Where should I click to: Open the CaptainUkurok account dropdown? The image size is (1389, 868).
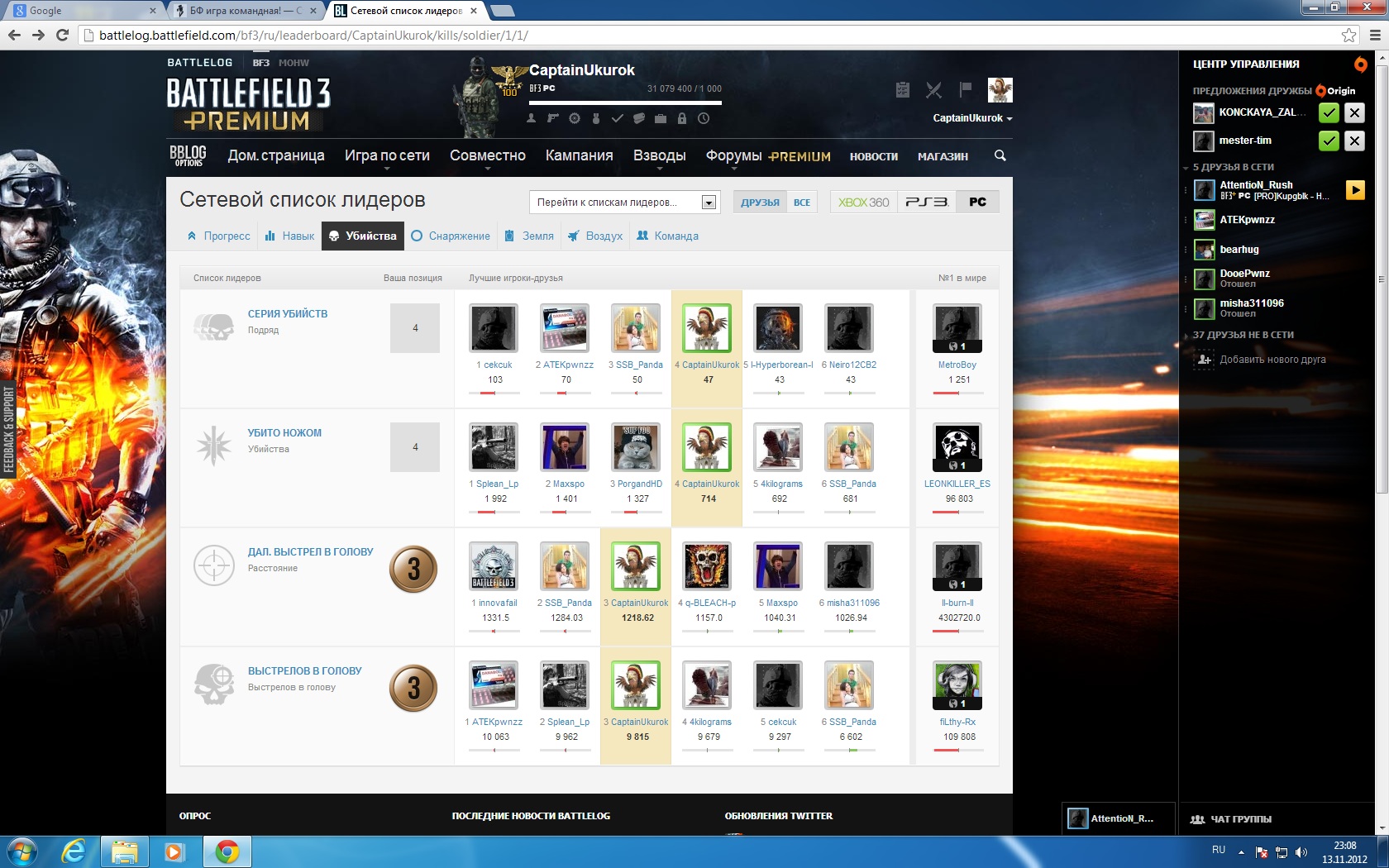(x=972, y=118)
